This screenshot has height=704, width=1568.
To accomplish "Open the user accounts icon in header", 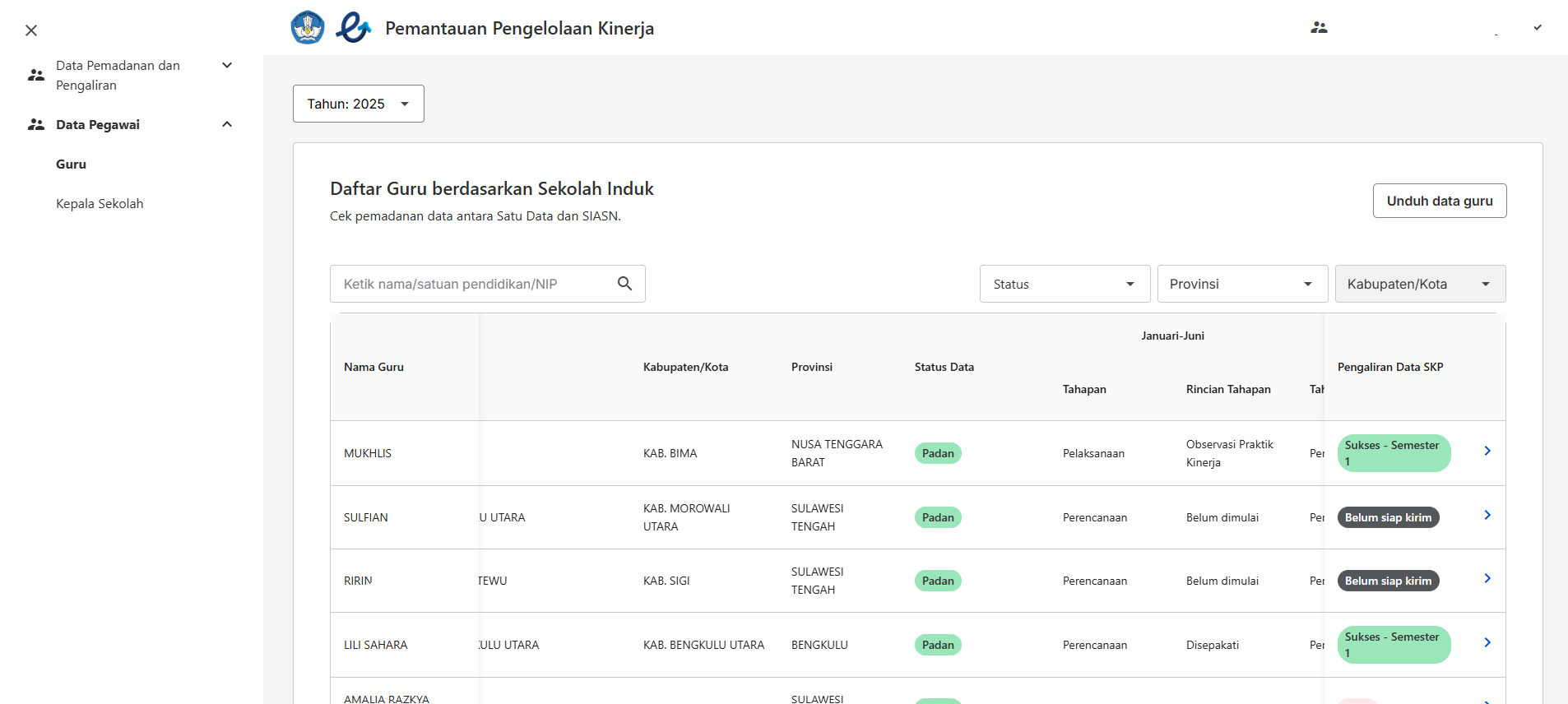I will click(x=1319, y=27).
